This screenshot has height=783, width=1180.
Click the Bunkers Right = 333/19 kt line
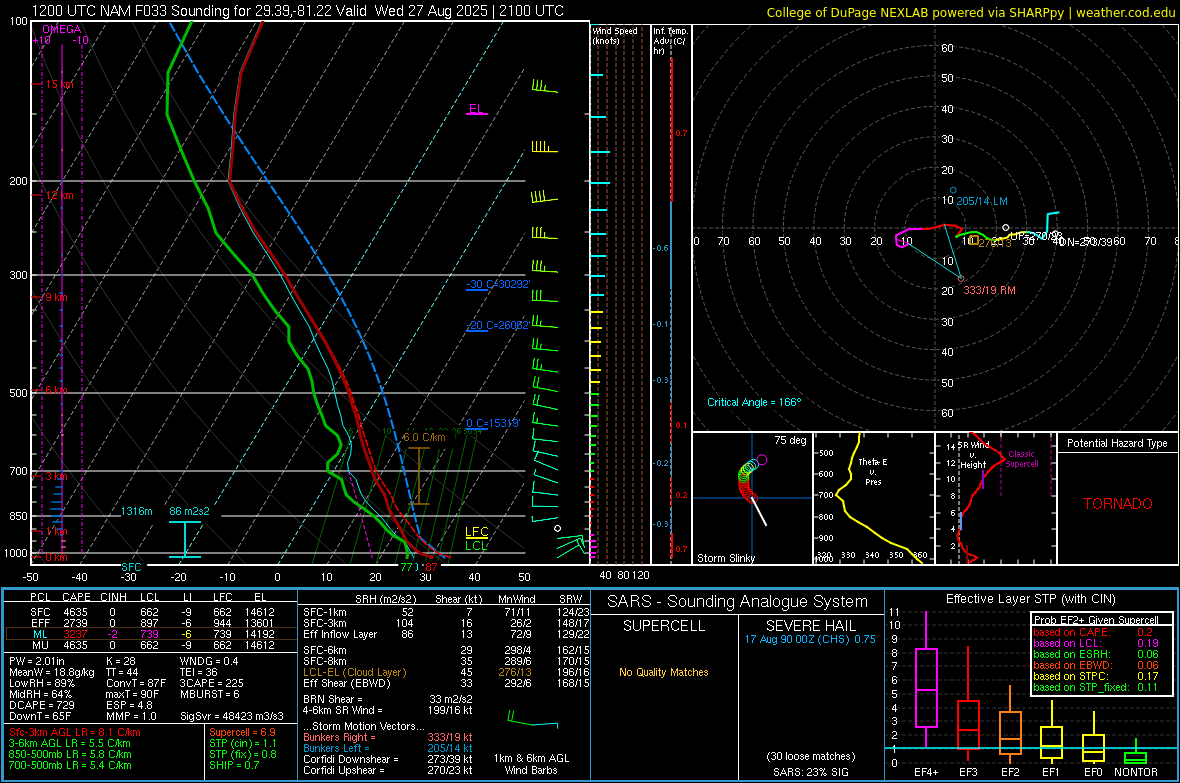pos(388,737)
